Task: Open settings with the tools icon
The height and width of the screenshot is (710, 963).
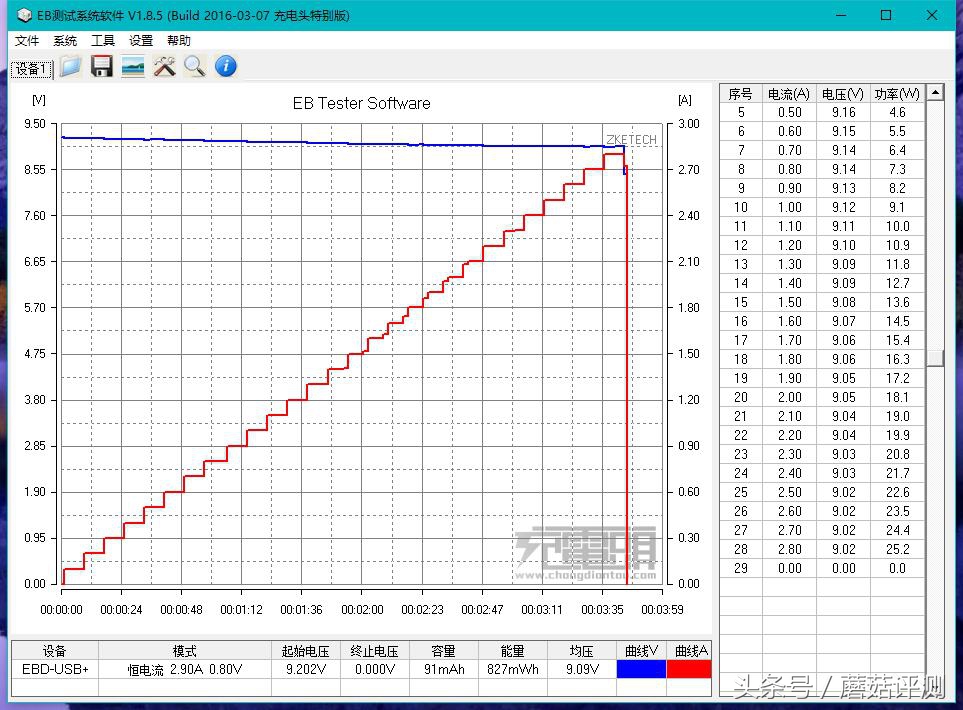Action: tap(164, 66)
